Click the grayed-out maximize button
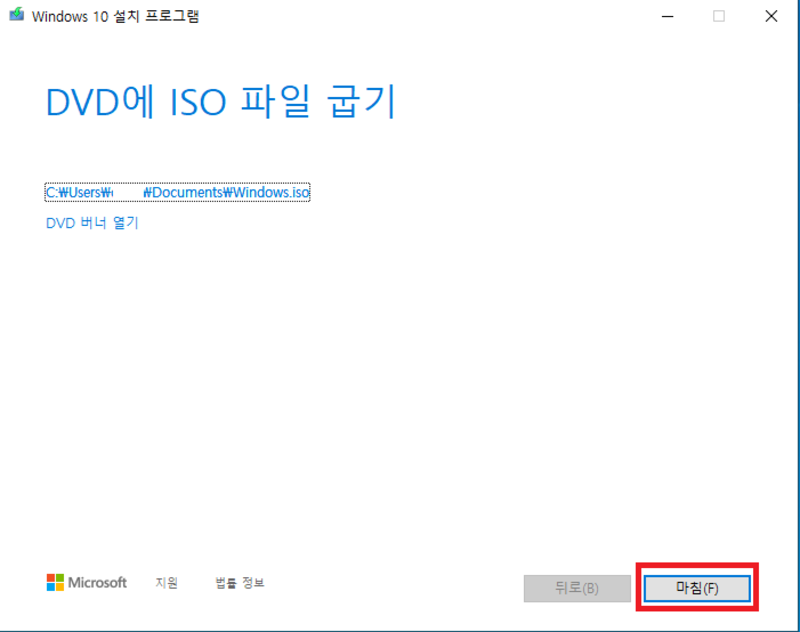 point(718,16)
